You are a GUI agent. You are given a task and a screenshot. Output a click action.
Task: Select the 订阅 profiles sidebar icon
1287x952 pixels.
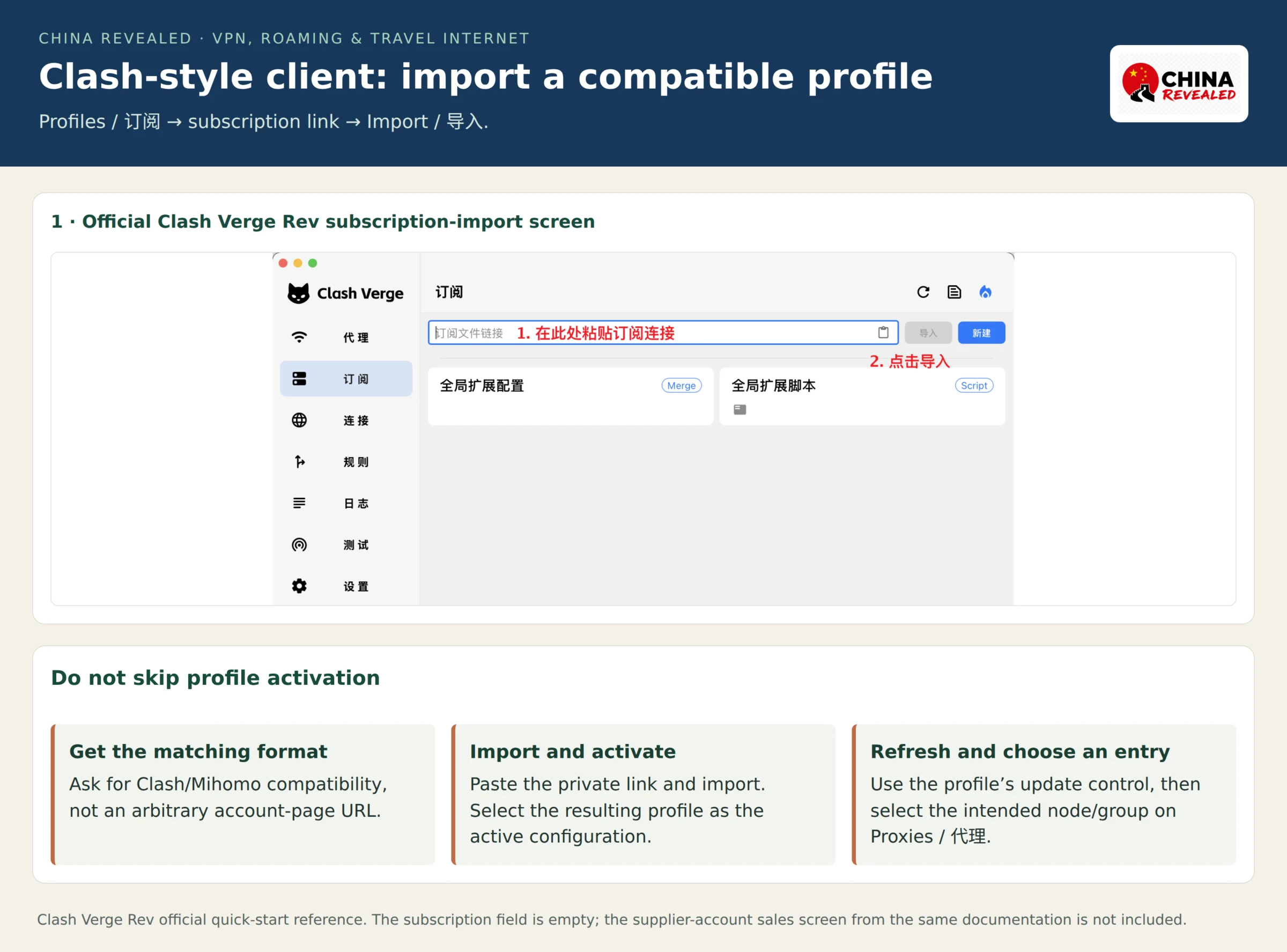tap(299, 379)
